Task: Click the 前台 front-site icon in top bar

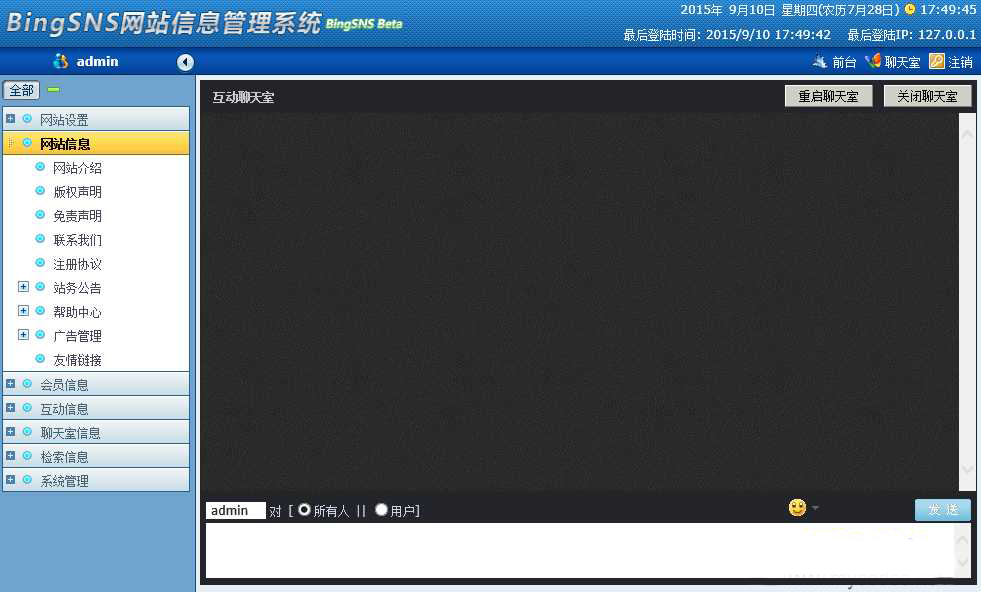Action: [820, 61]
